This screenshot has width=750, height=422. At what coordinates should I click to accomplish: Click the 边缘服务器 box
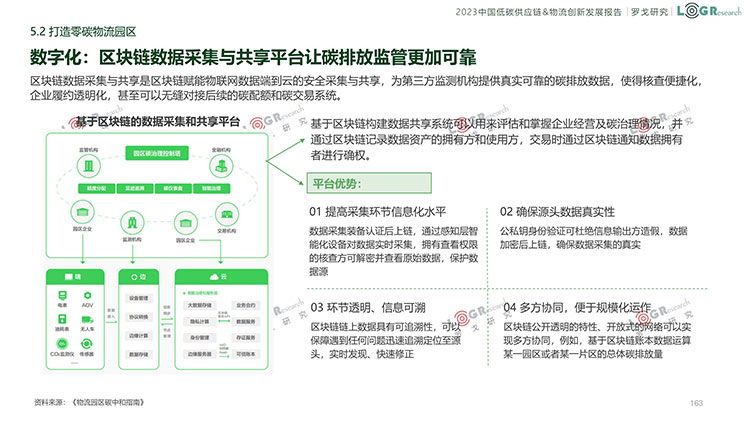(x=199, y=354)
